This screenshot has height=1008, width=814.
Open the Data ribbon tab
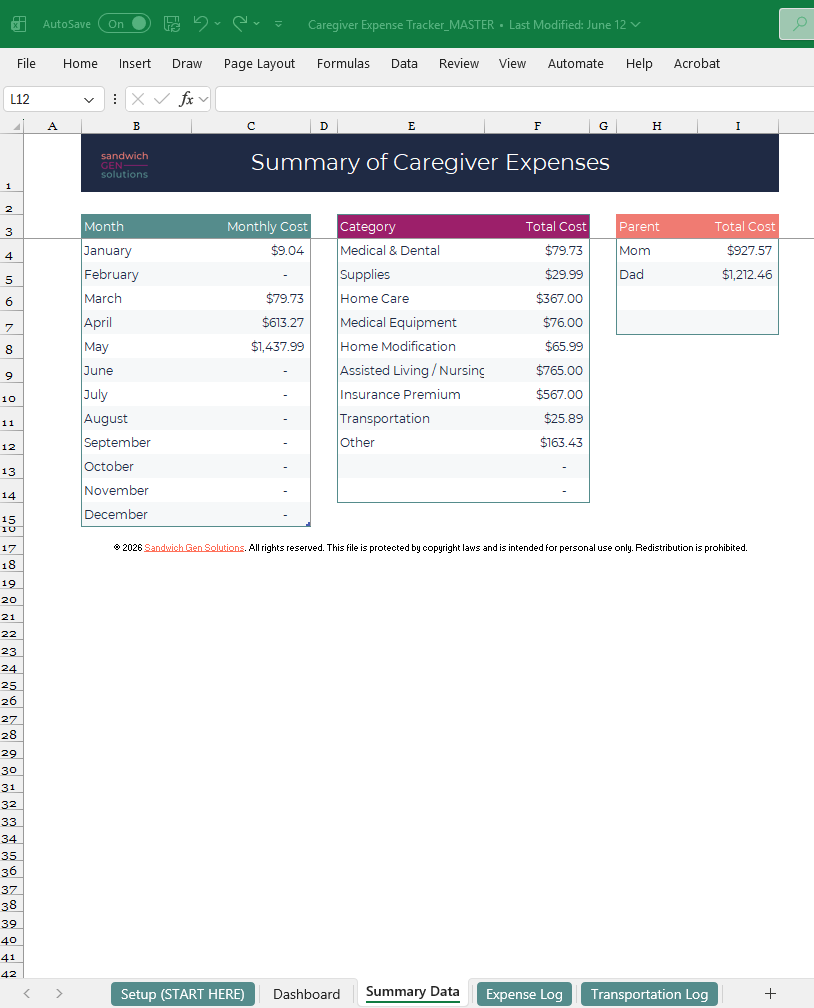(x=404, y=64)
